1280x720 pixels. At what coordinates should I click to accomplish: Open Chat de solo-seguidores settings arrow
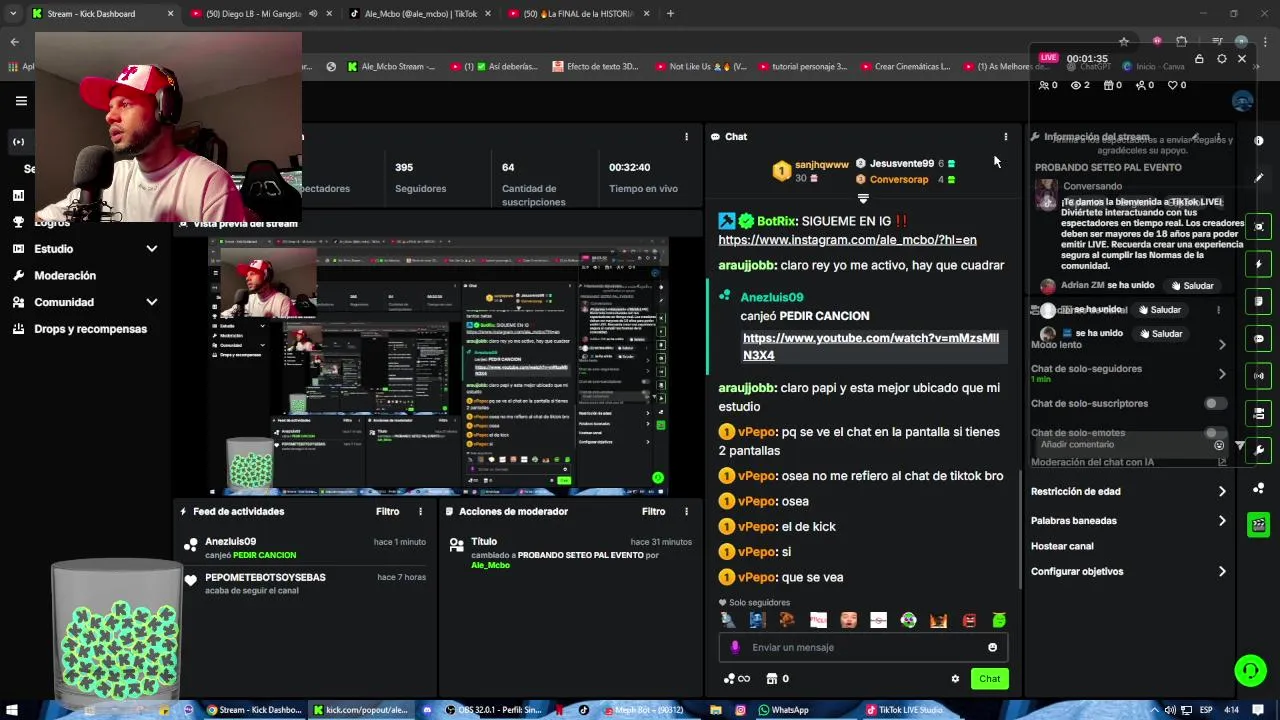[x=1222, y=374]
